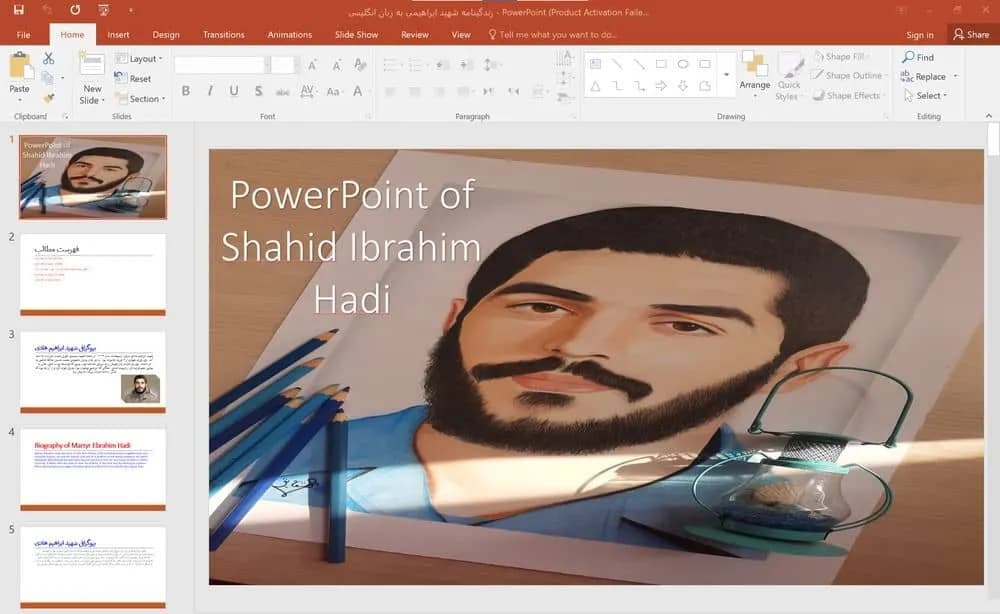Image resolution: width=1000 pixels, height=614 pixels.
Task: Open the Slide Show tab
Action: (x=357, y=35)
